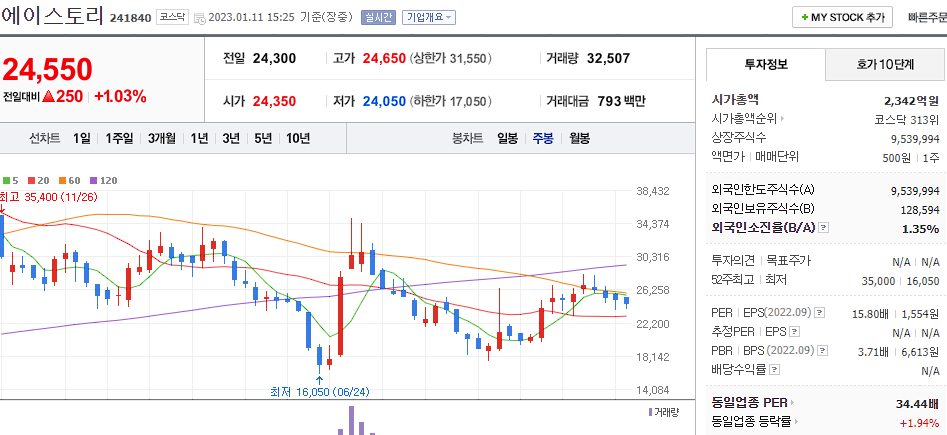Click the help icon next to PER EPS(2022.09)

(x=819, y=313)
